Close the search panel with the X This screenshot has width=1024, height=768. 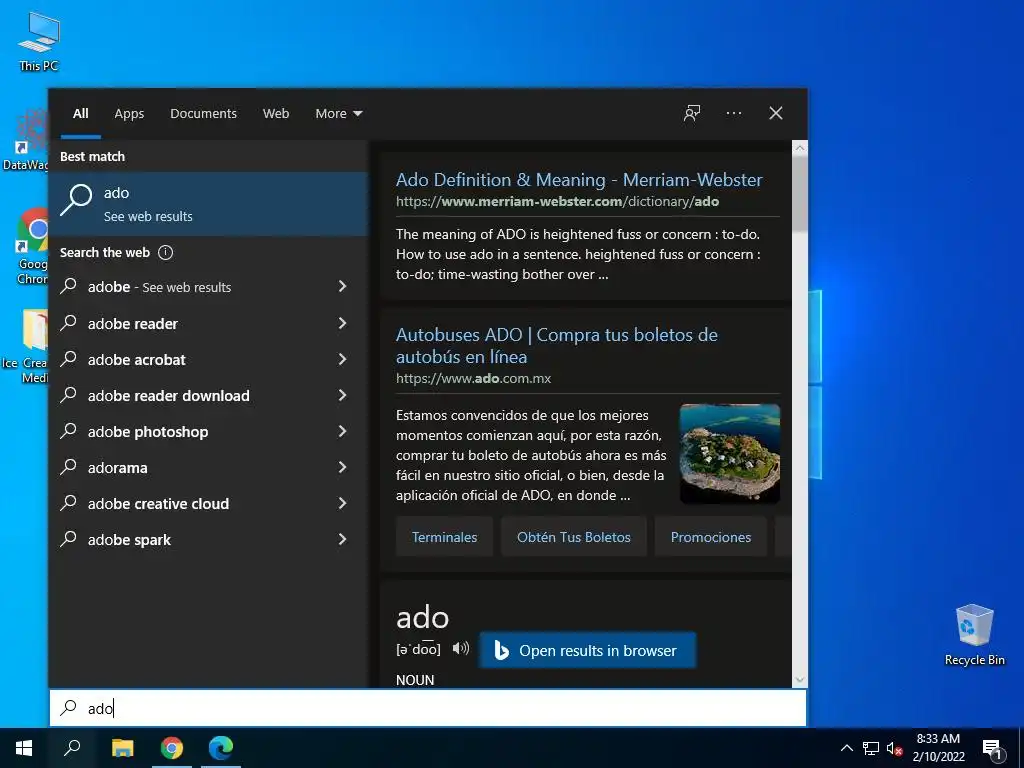(775, 113)
